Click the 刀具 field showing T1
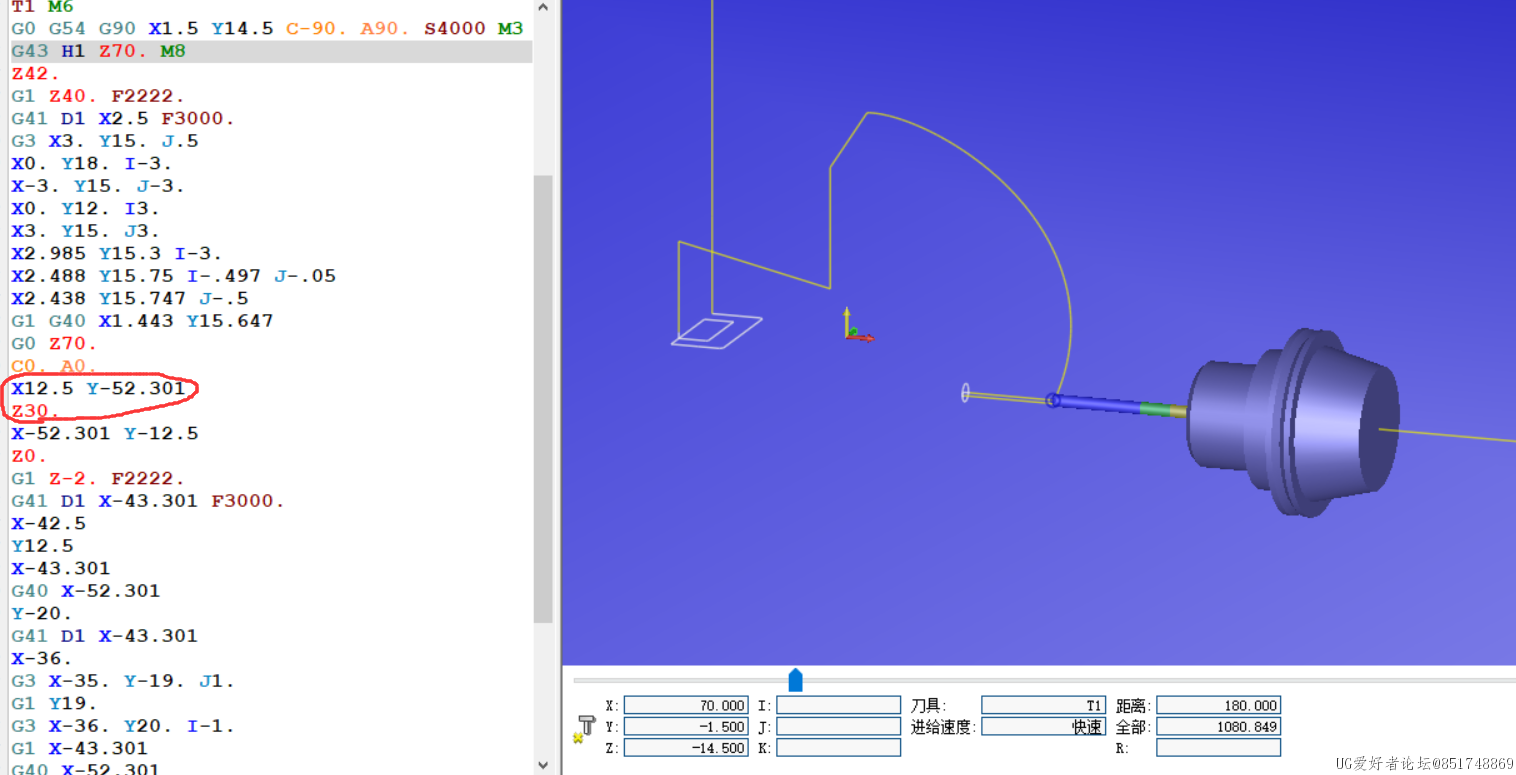This screenshot has width=1516, height=775. [x=1043, y=705]
